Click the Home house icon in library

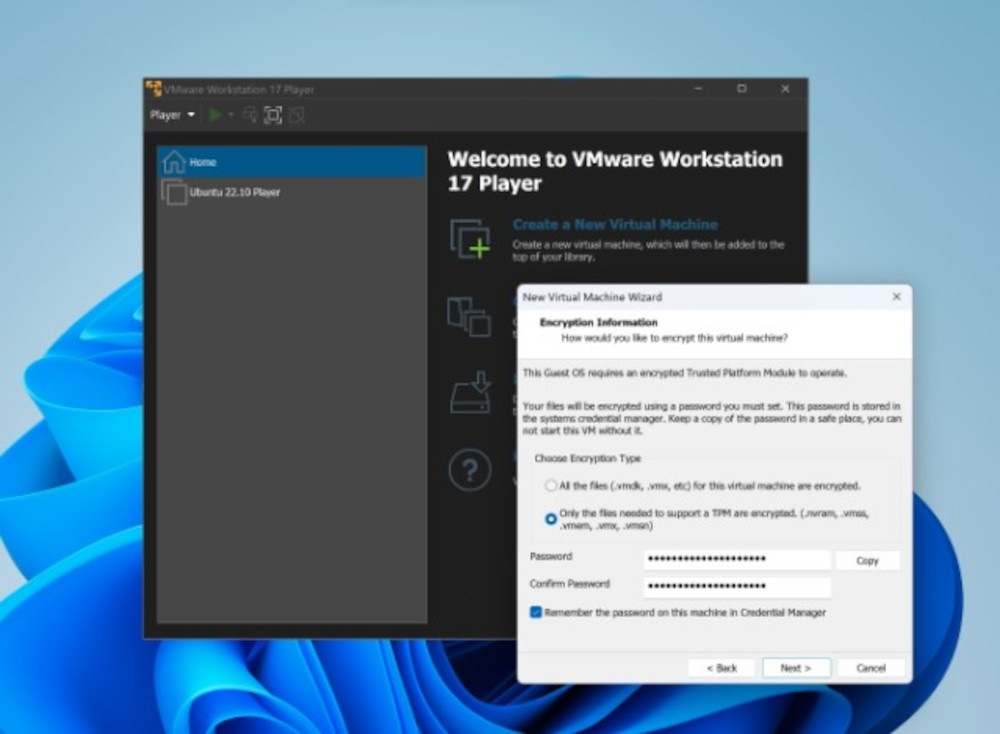174,162
